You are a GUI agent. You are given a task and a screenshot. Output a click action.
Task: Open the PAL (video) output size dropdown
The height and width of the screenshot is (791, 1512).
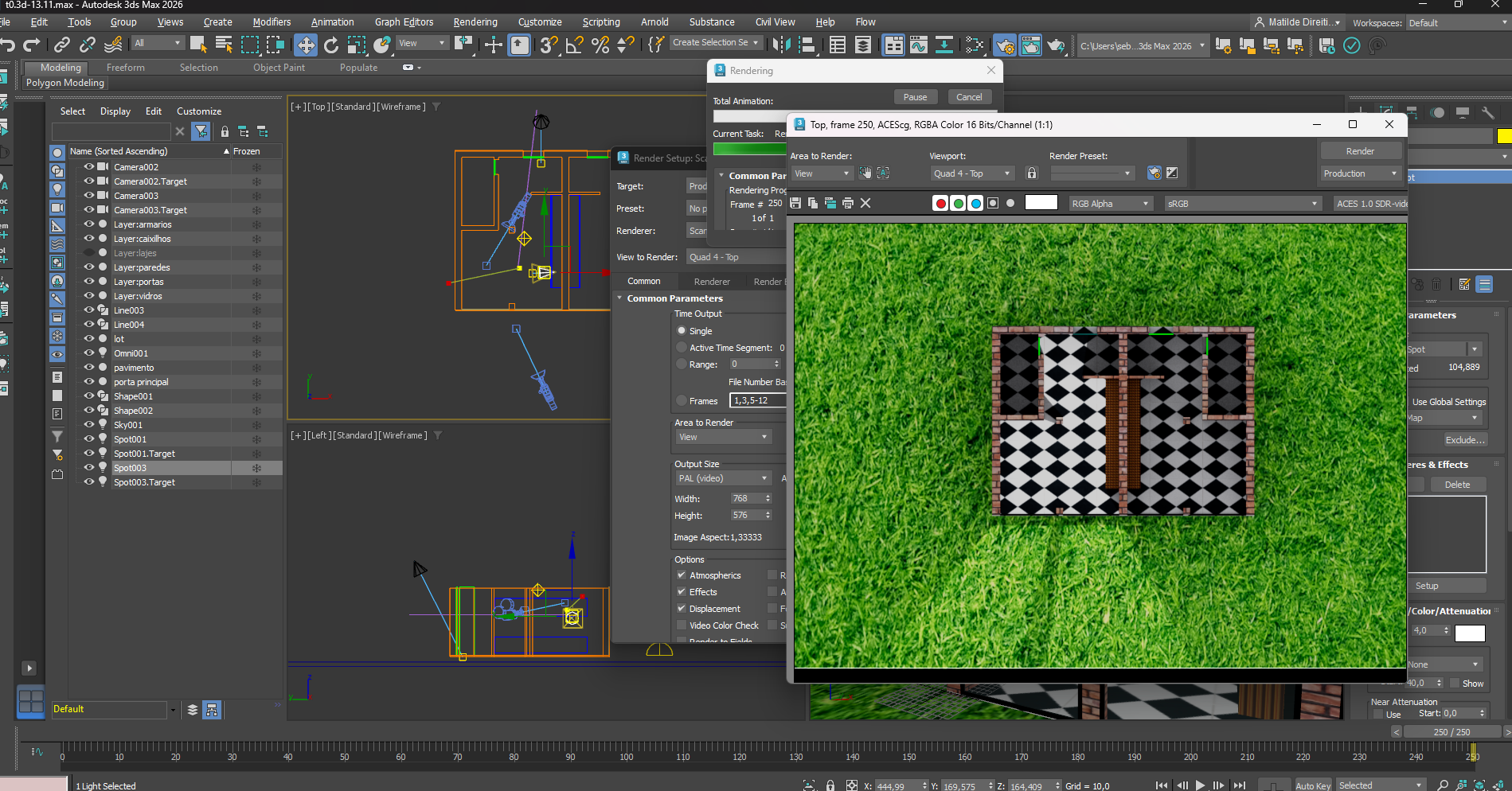723,478
